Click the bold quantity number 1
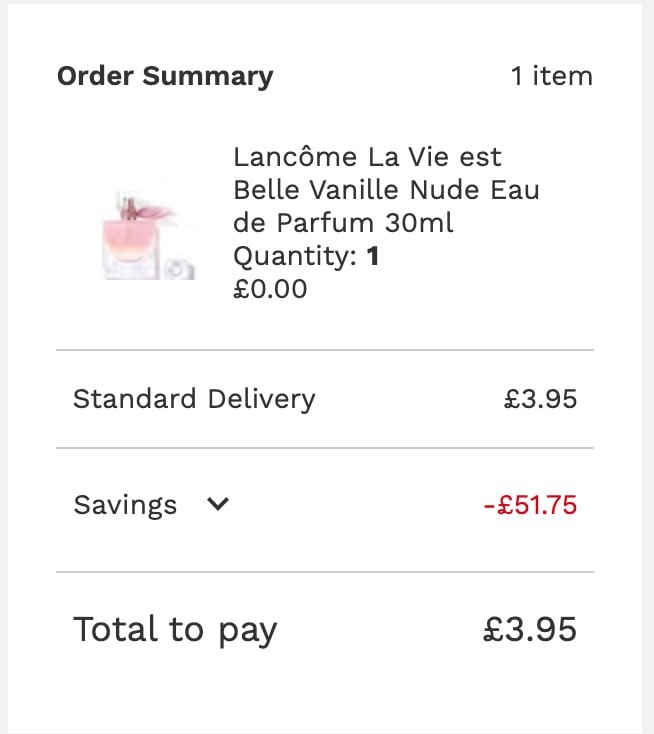The width and height of the screenshot is (654, 734). 373,256
